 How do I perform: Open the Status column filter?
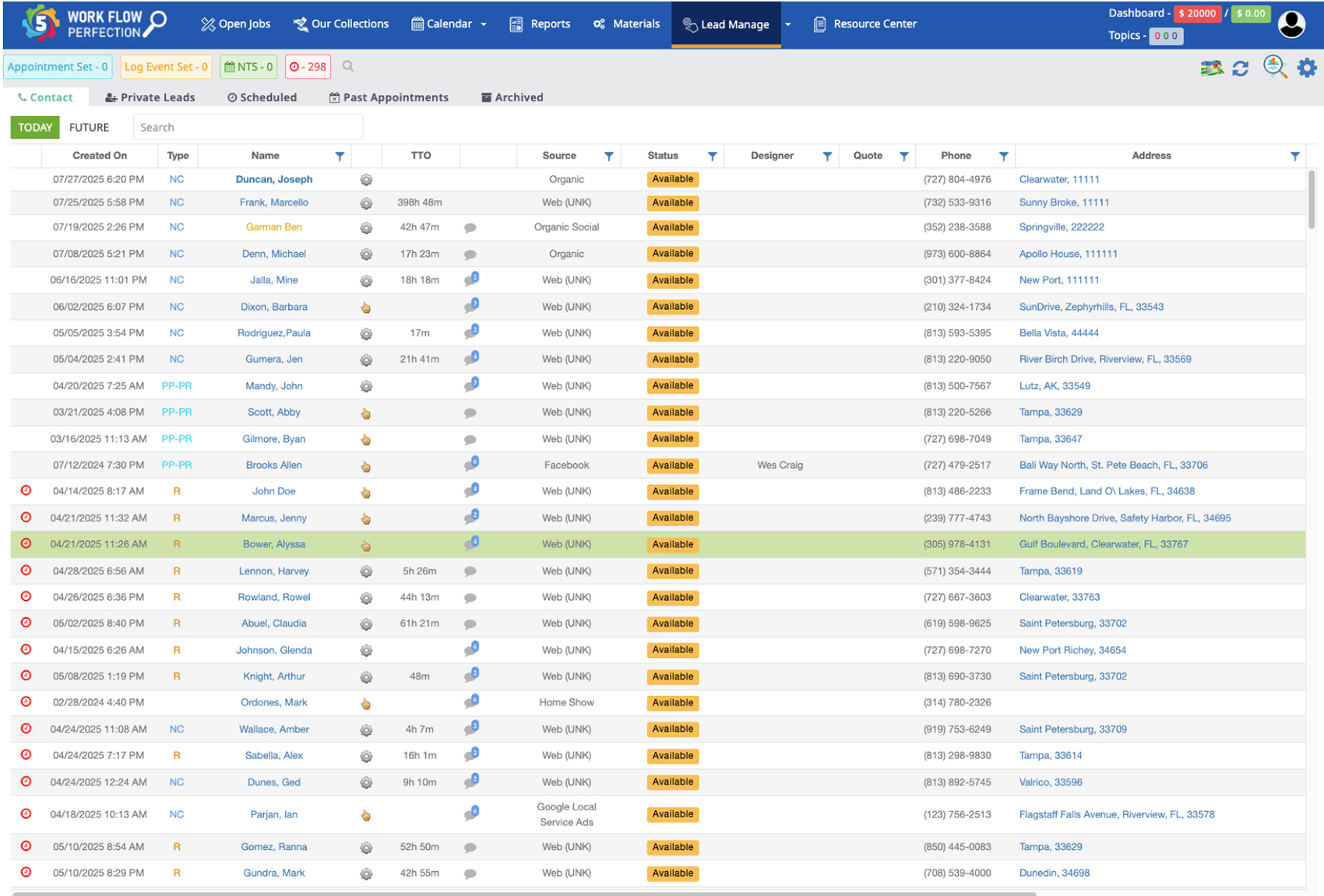click(712, 156)
